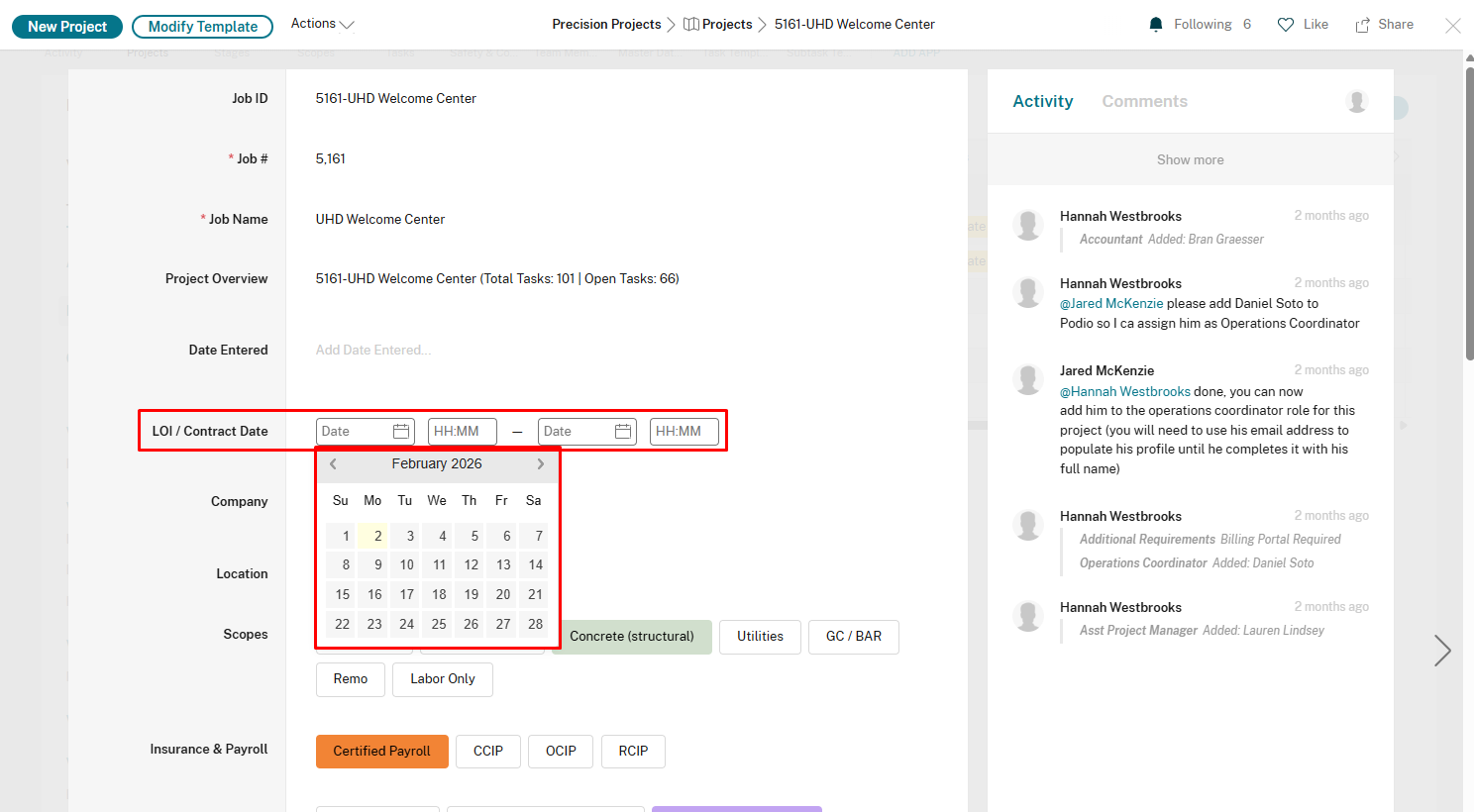
Task: Open the start date calendar icon
Action: coord(401,432)
